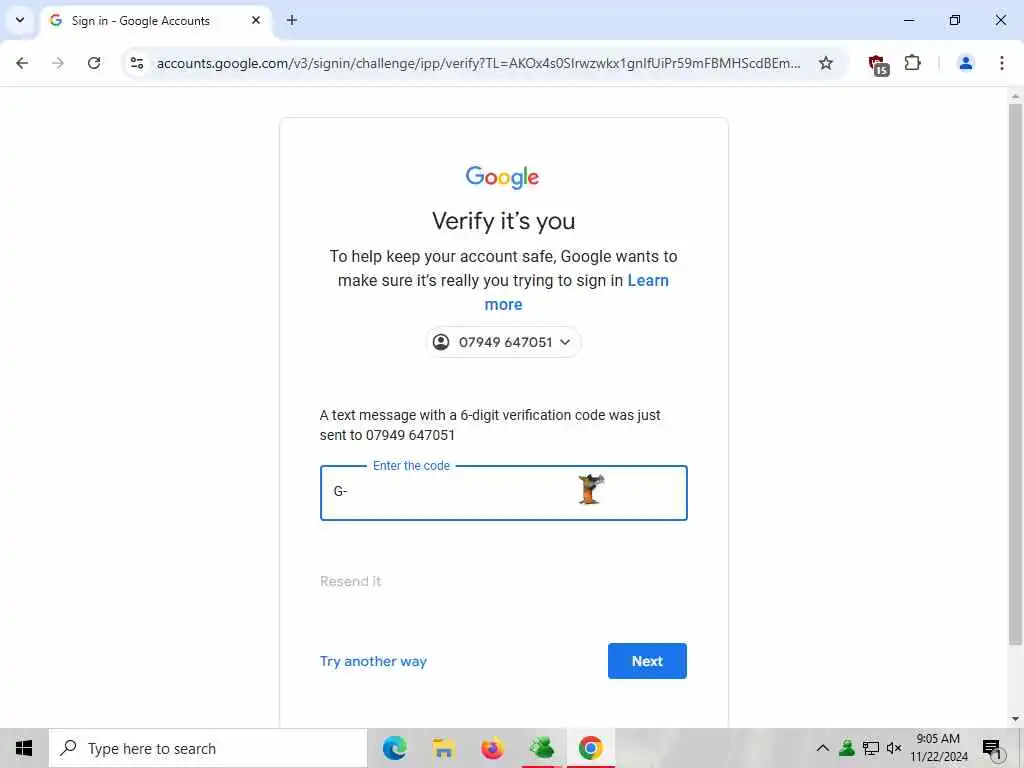This screenshot has width=1024, height=768.
Task: Click the Enter the code field
Action: (x=504, y=493)
